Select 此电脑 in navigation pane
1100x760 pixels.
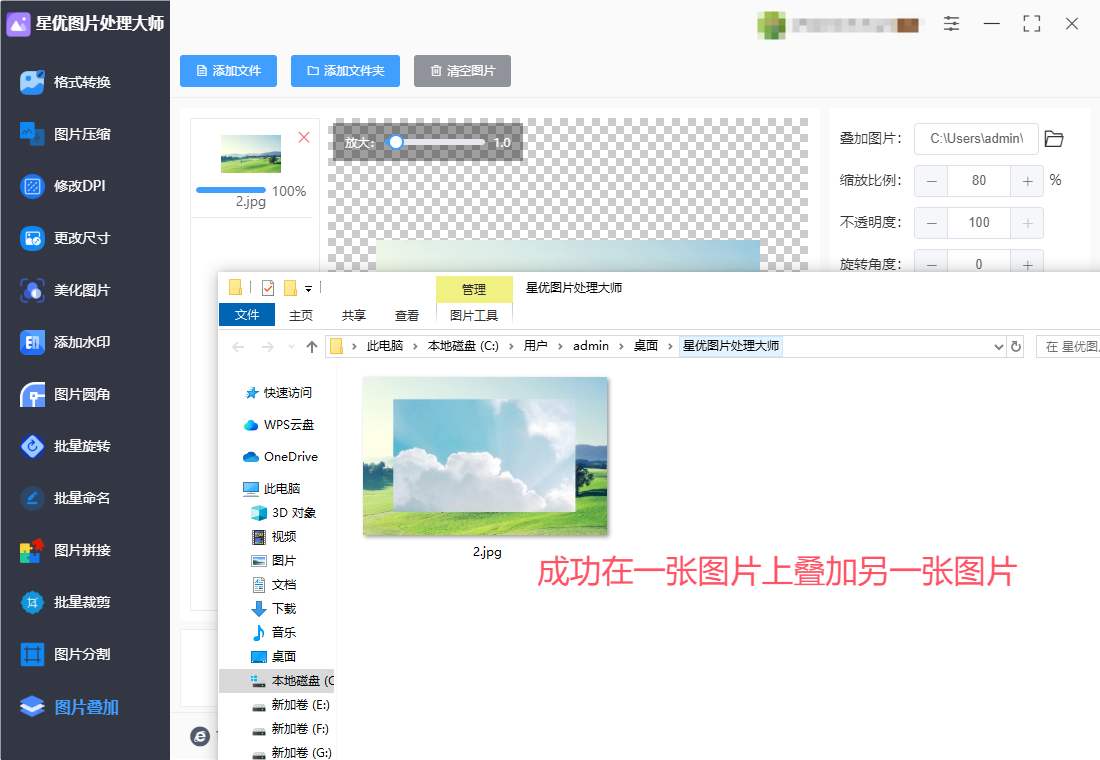pos(271,488)
